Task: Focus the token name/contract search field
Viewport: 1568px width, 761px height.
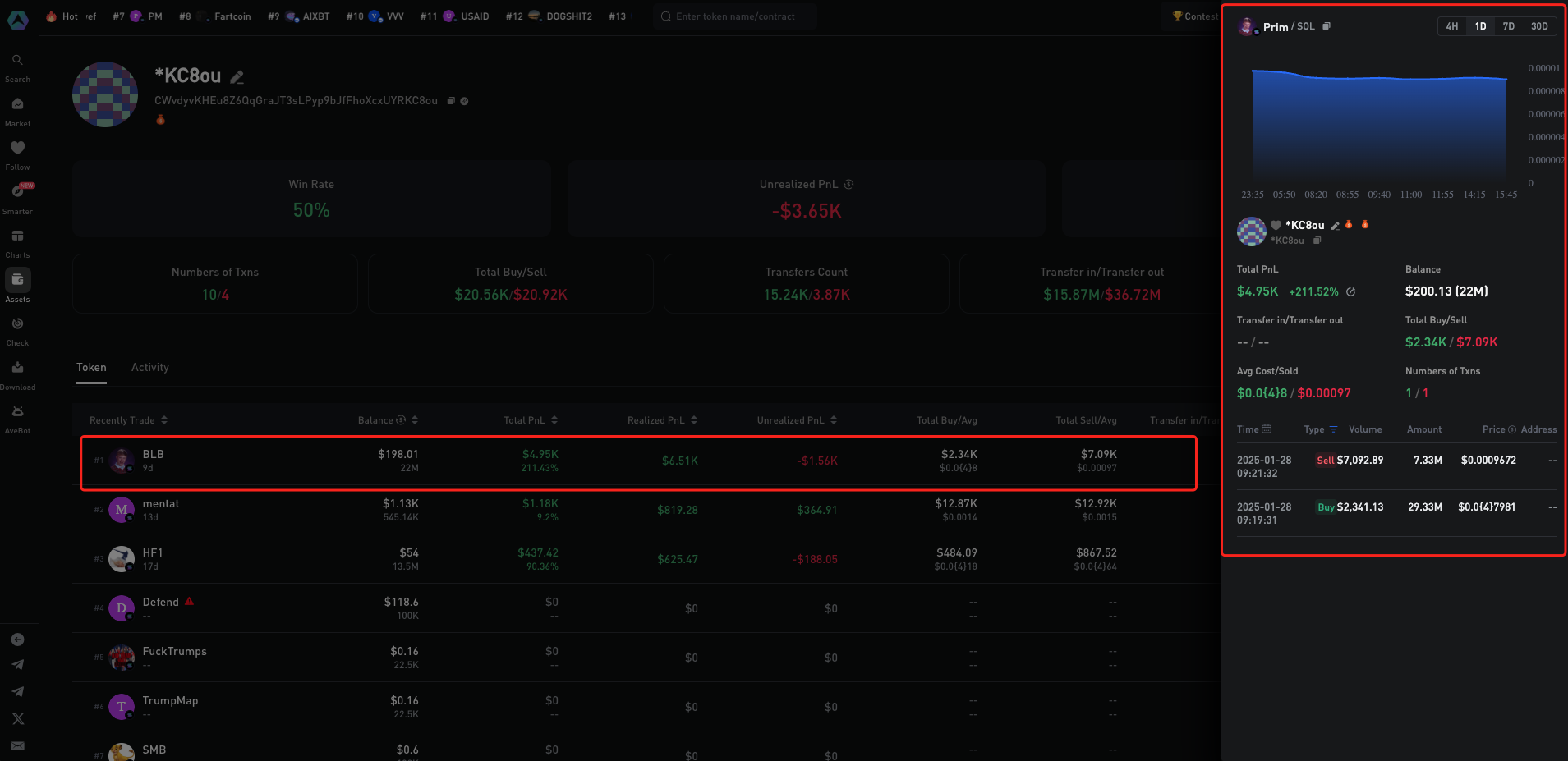Action: pos(735,16)
